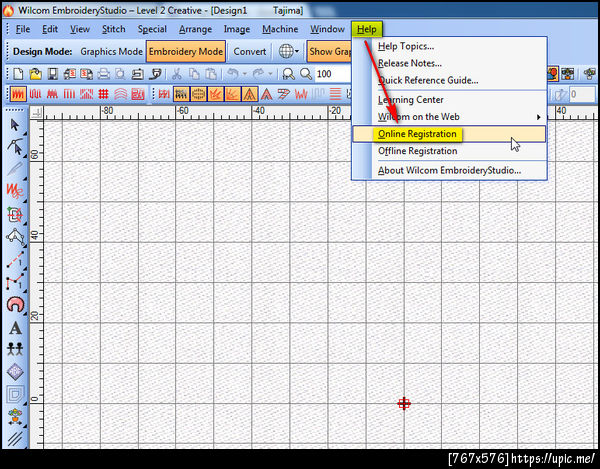
Task: Toggle the second orange fan-lines stitch effect icon
Action: coord(233,94)
